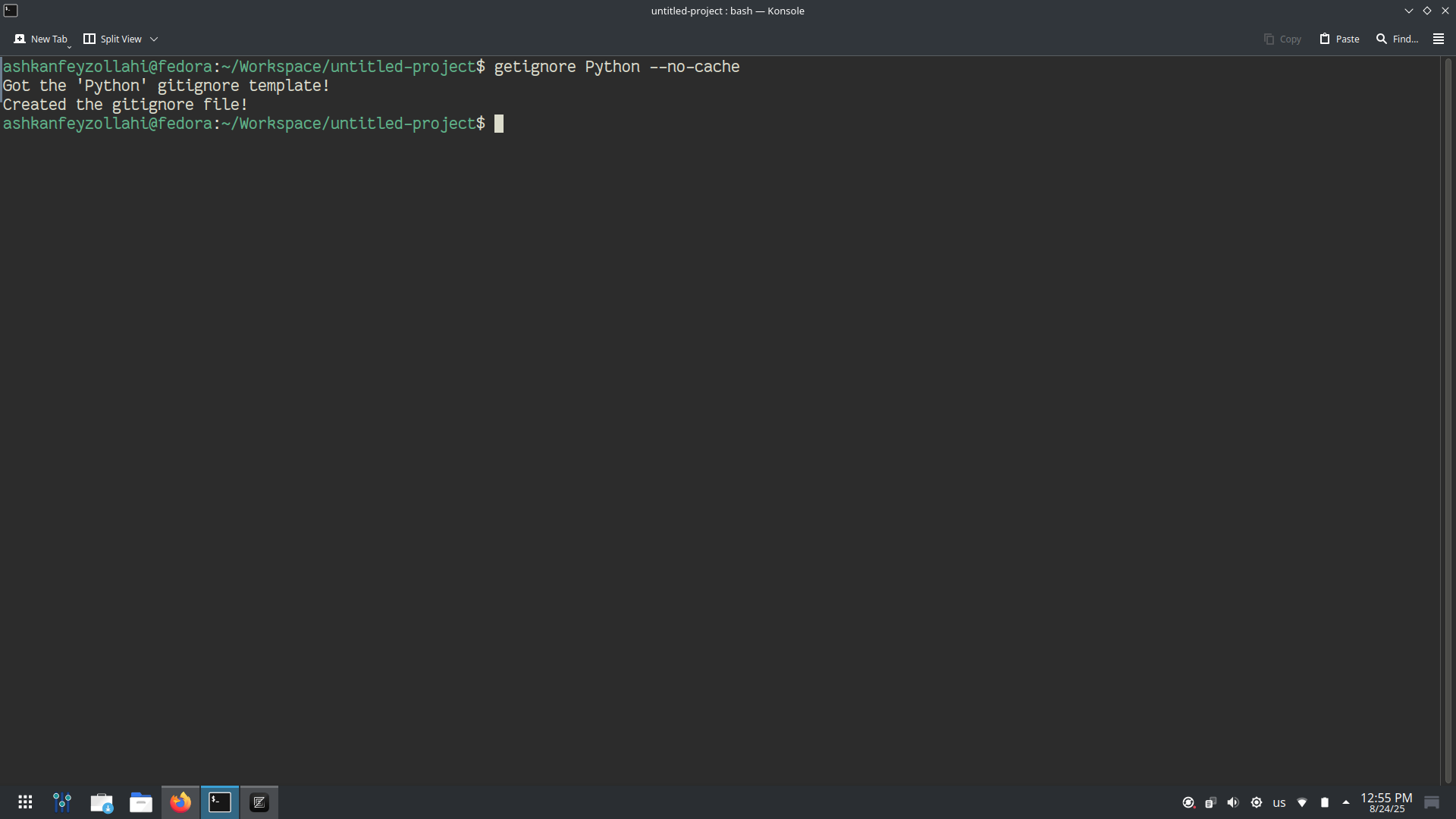Open the Konsole hamburger menu

click(x=1438, y=39)
